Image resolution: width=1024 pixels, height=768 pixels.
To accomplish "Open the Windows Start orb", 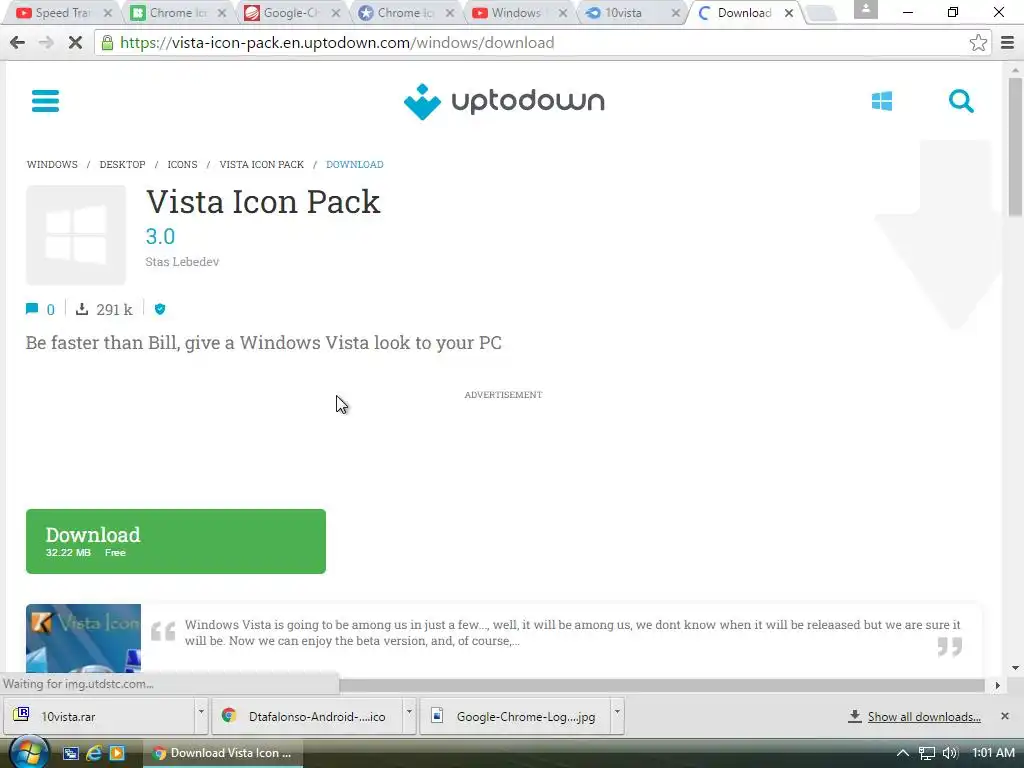I will (x=29, y=752).
